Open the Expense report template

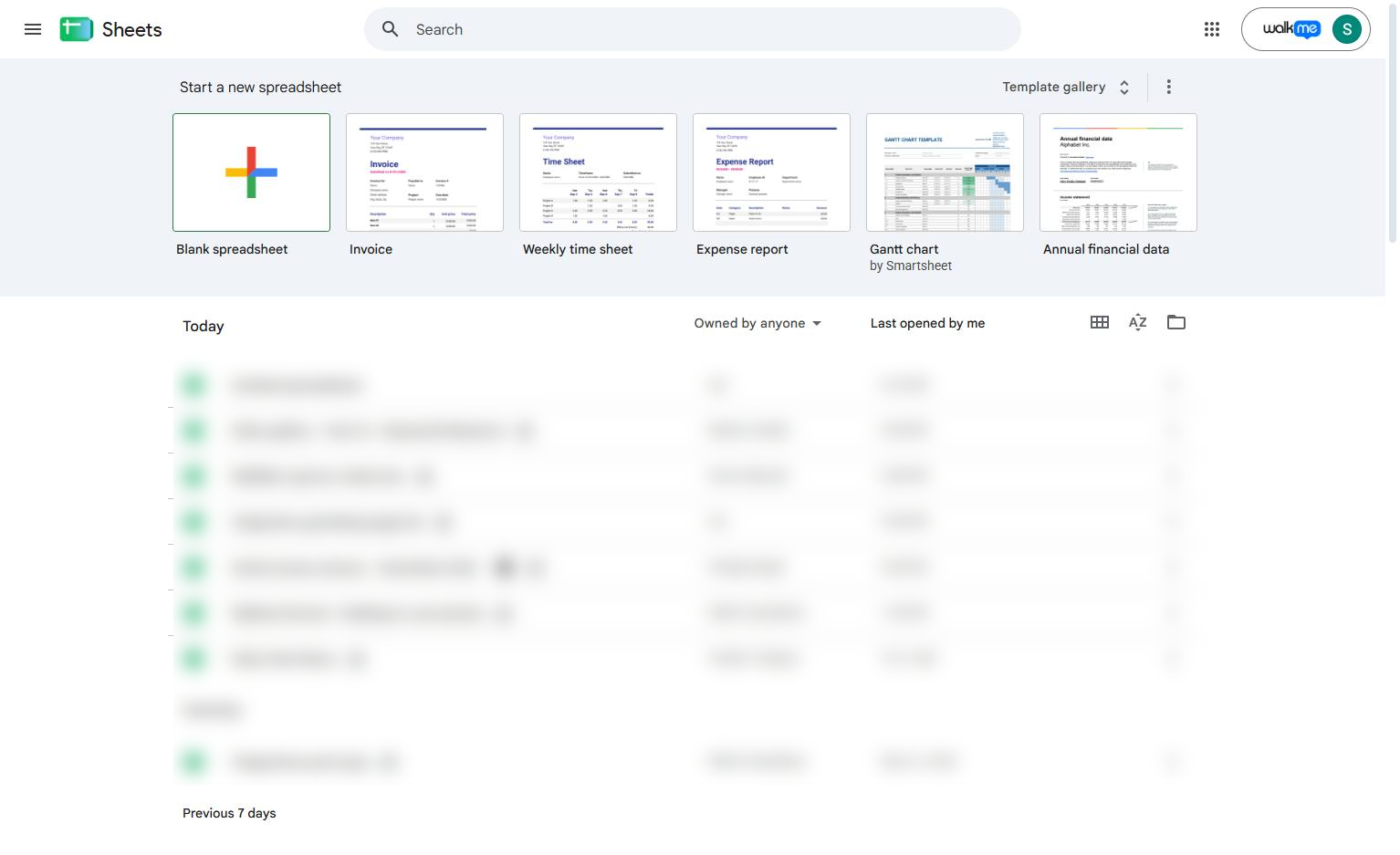(771, 172)
